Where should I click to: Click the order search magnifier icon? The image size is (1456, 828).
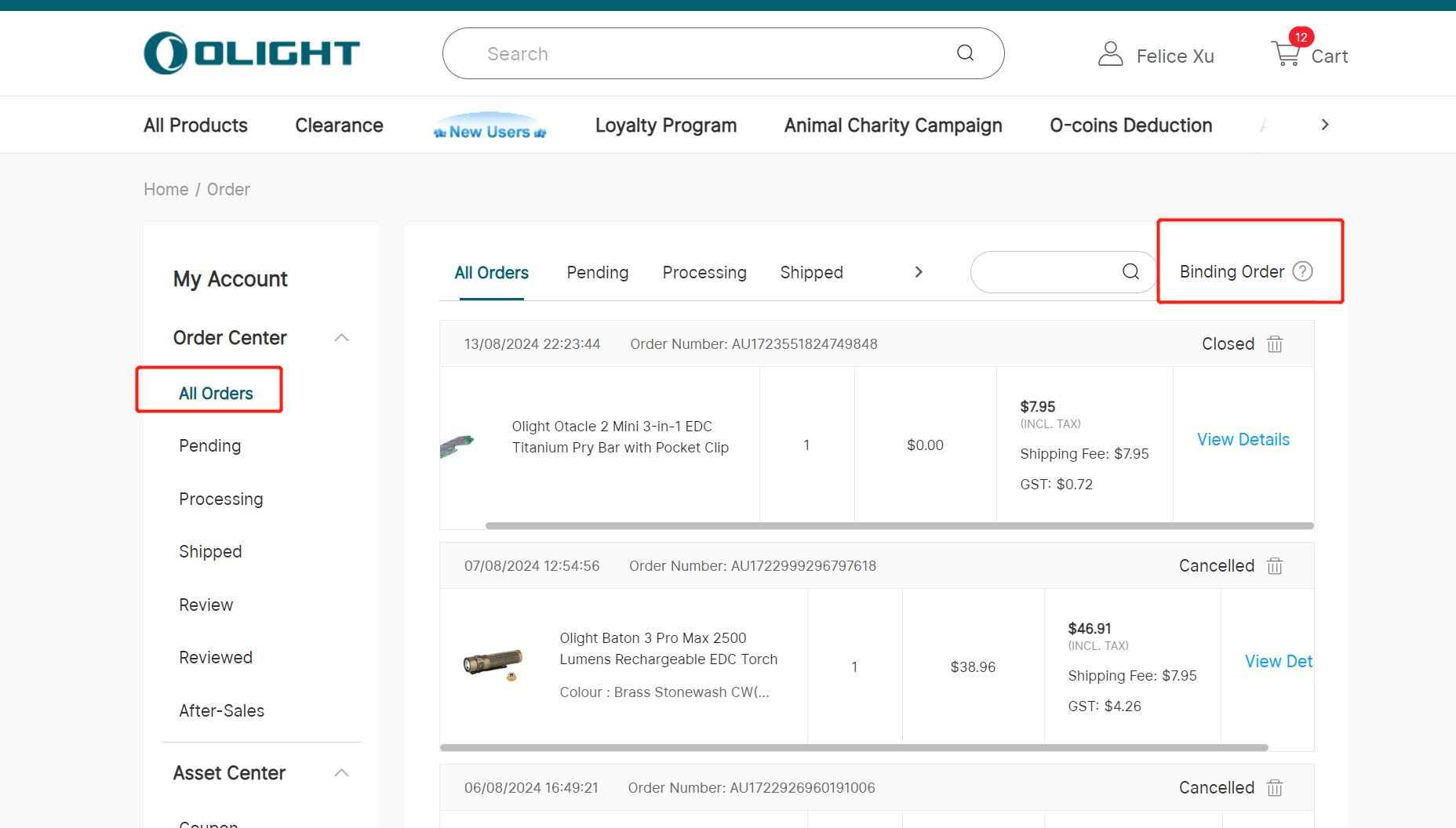(x=1130, y=271)
